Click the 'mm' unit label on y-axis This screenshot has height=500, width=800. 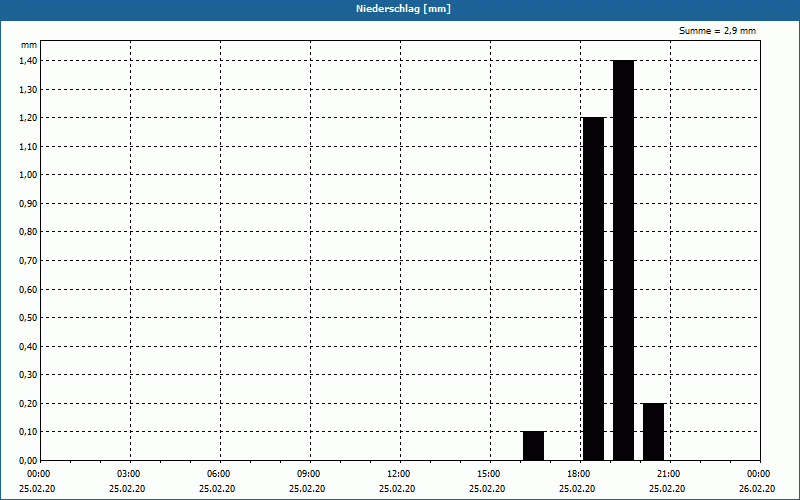[29, 45]
